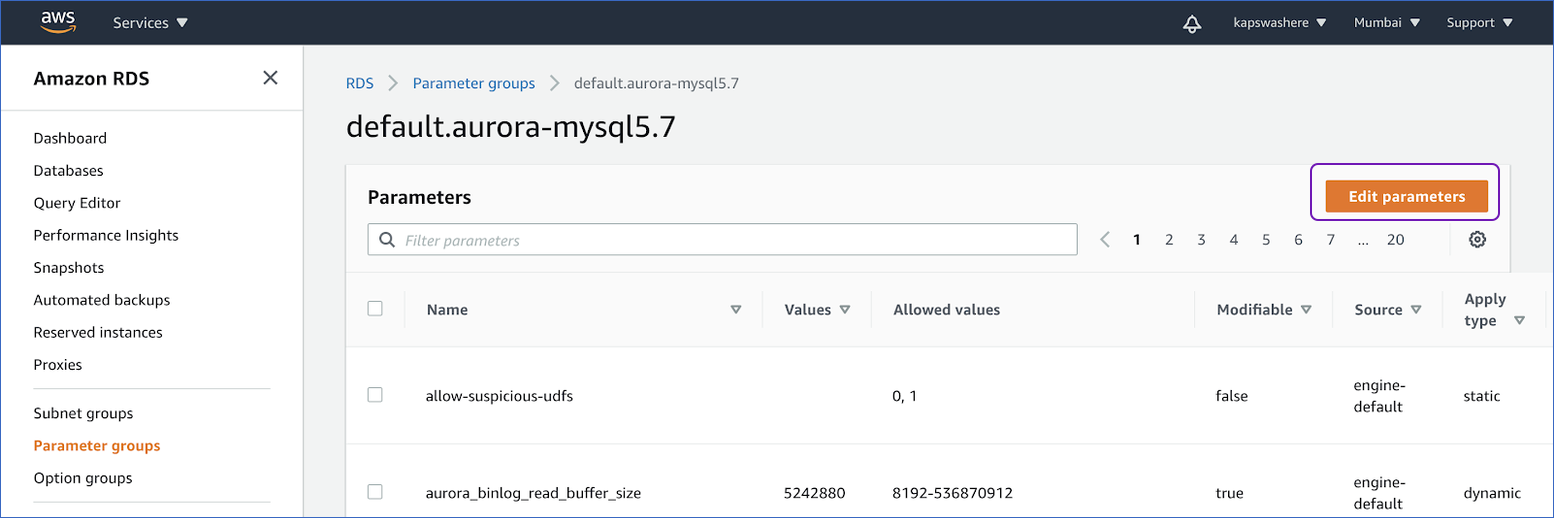Go to page 7 of parameters
Viewport: 1554px width, 518px height.
pos(1331,239)
